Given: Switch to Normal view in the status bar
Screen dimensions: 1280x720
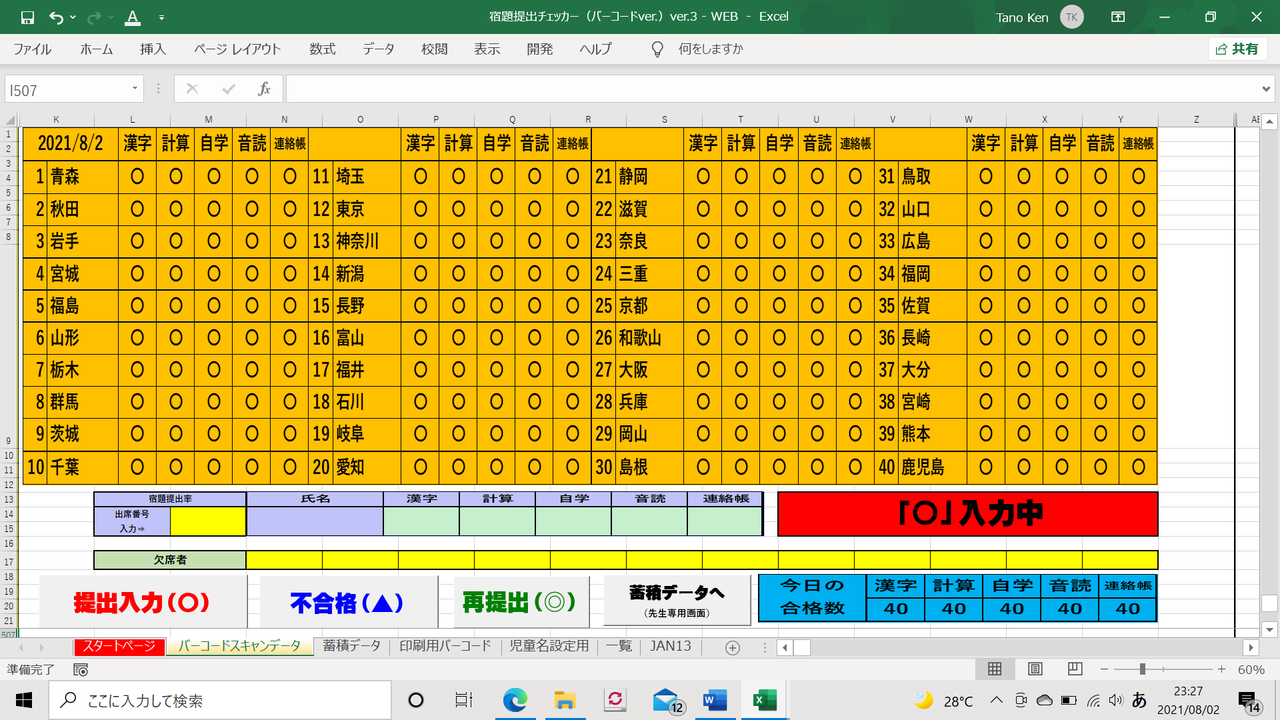Looking at the screenshot, I should point(995,669).
